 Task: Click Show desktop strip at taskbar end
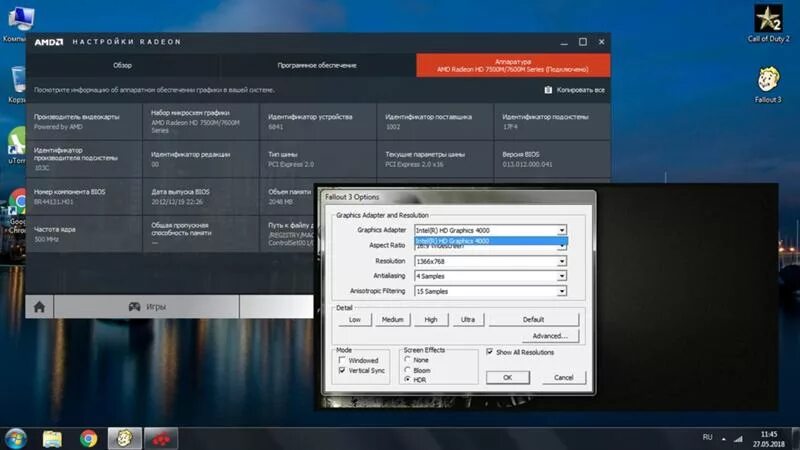pos(796,439)
